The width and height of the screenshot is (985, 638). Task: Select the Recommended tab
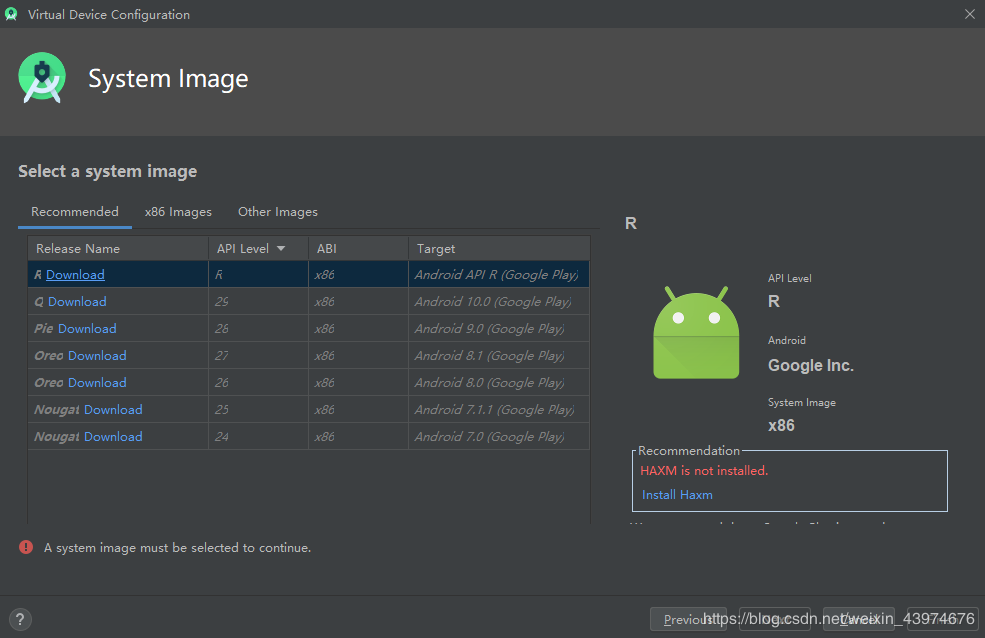click(75, 211)
